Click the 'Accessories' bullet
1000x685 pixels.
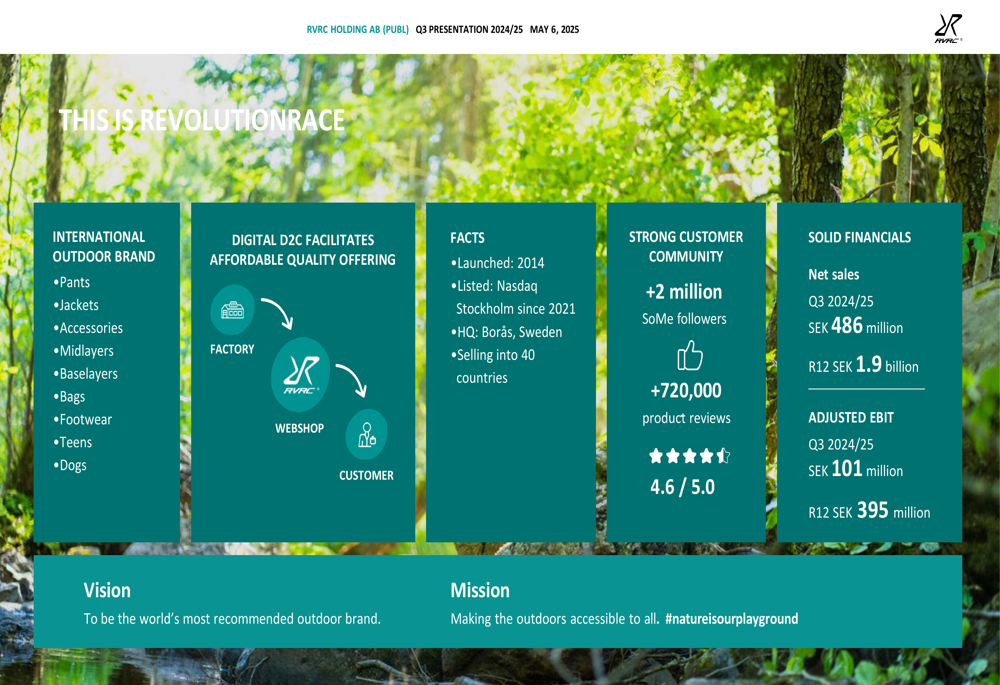point(88,328)
